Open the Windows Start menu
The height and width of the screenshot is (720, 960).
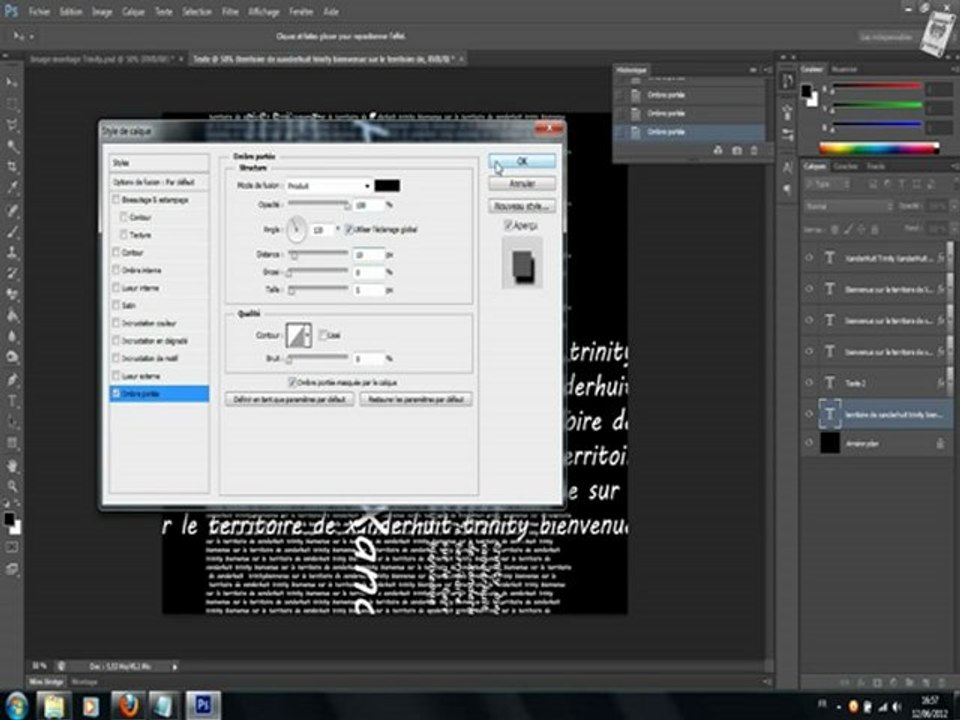[17, 705]
